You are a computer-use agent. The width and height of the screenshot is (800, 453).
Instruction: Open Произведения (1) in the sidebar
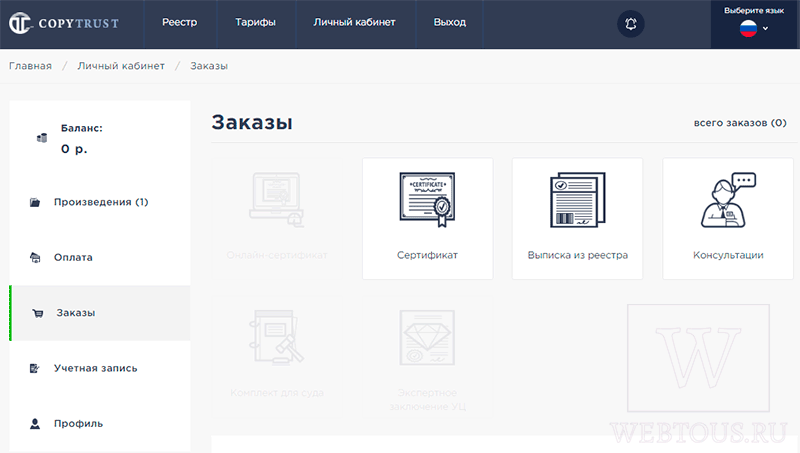[x=101, y=202]
